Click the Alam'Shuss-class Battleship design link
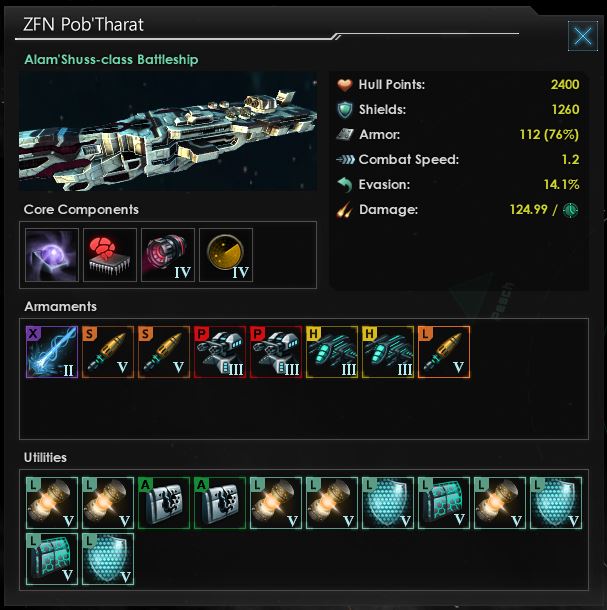The height and width of the screenshot is (610, 607). (111, 60)
